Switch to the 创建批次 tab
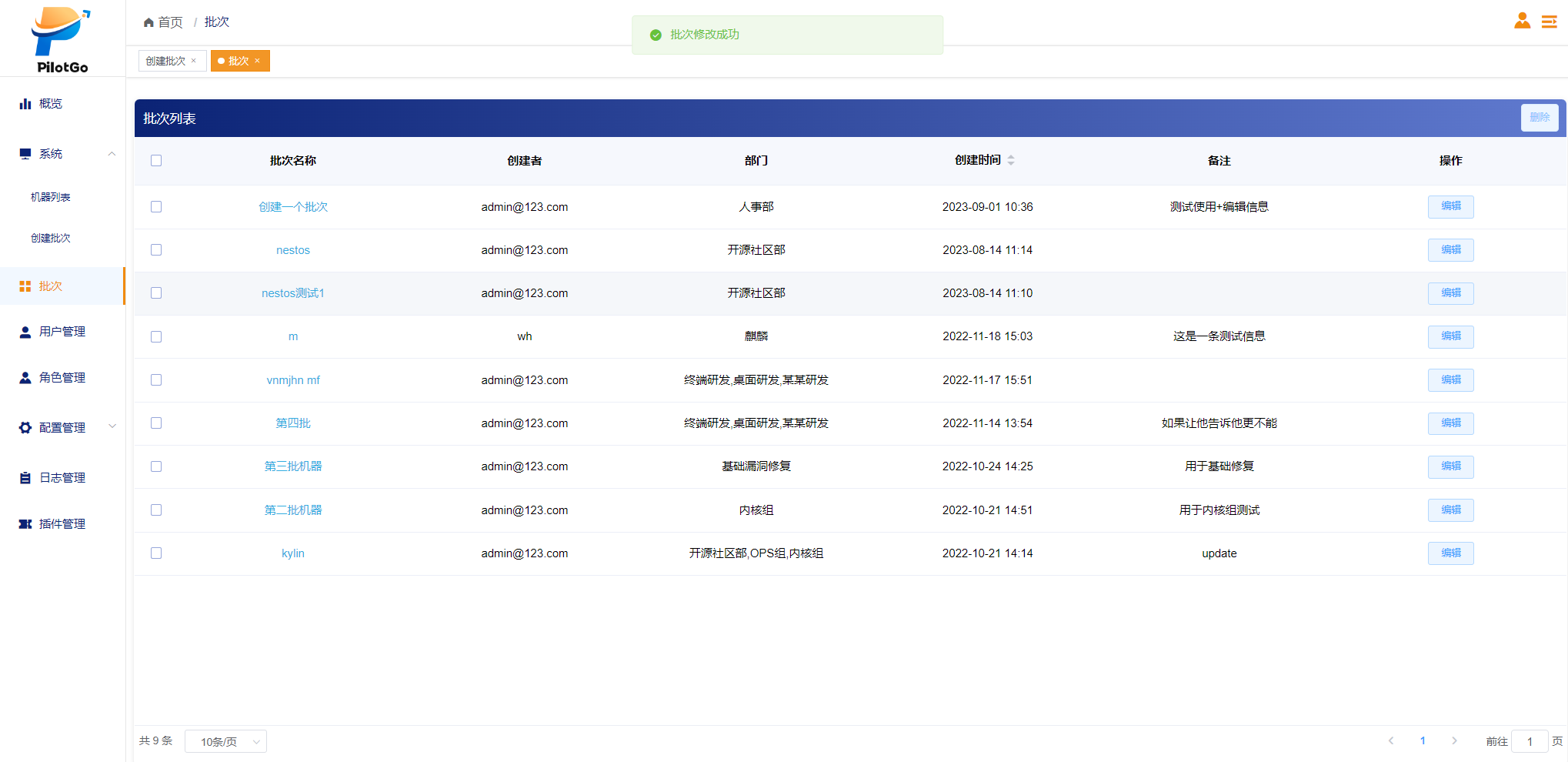 click(166, 61)
